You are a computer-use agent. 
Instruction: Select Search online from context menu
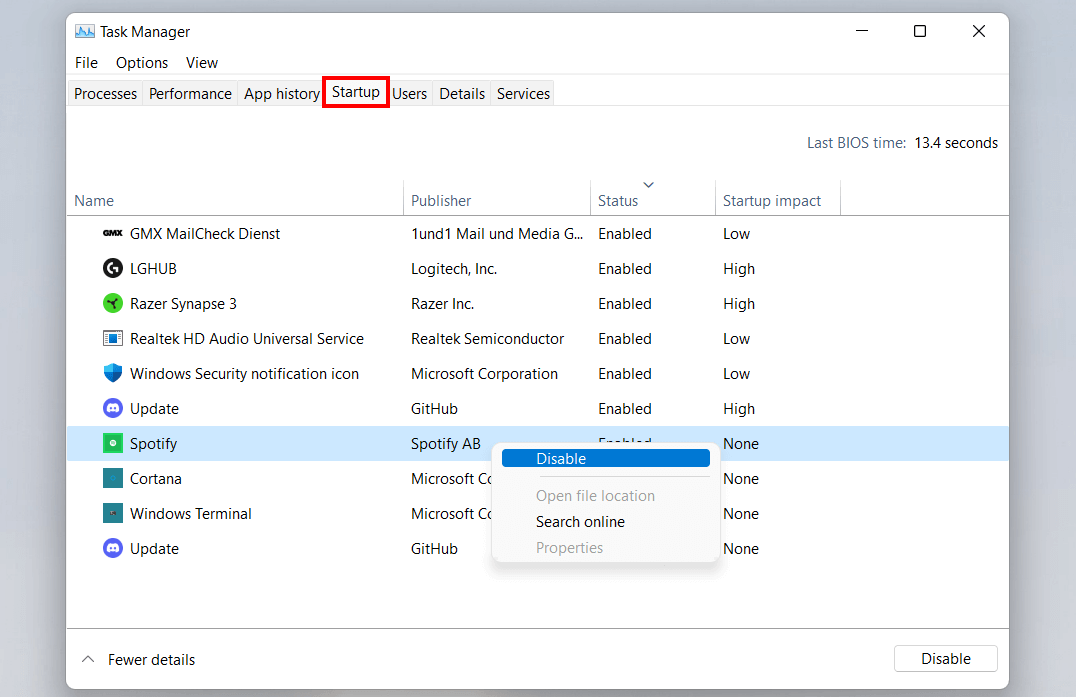tap(580, 521)
